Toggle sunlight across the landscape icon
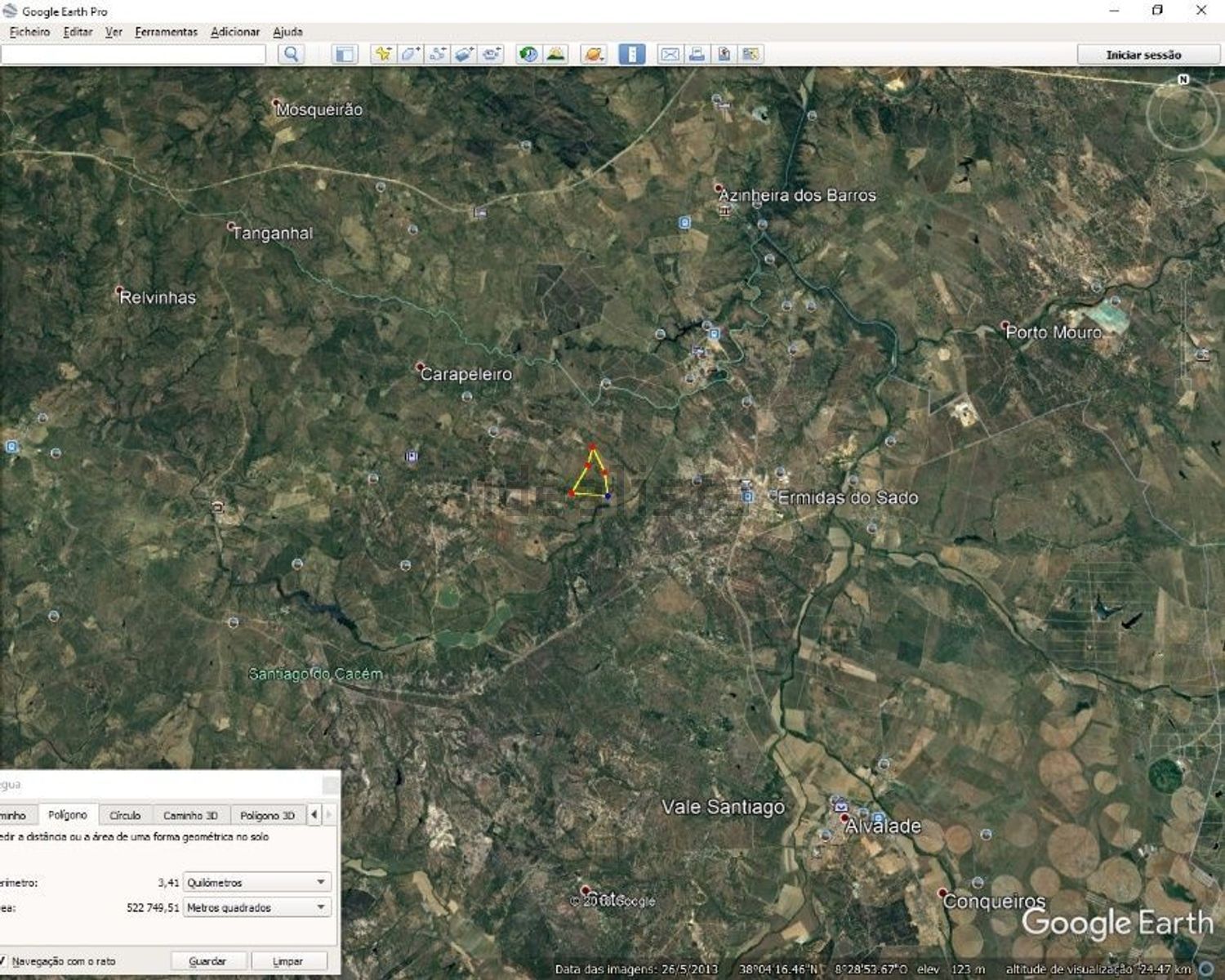 pyautogui.click(x=556, y=55)
